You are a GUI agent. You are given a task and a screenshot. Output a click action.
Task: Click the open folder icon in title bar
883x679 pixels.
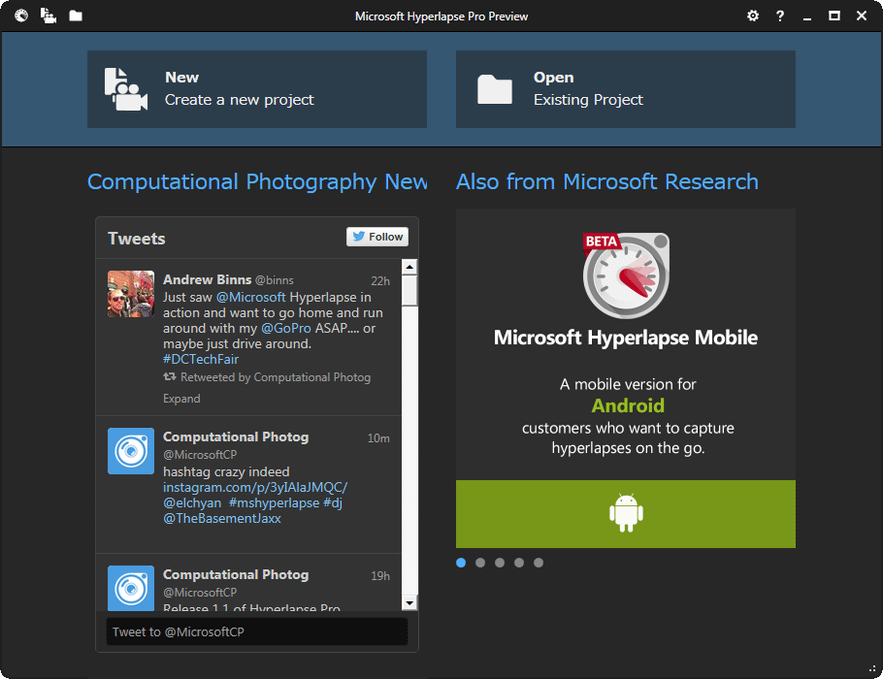point(75,16)
